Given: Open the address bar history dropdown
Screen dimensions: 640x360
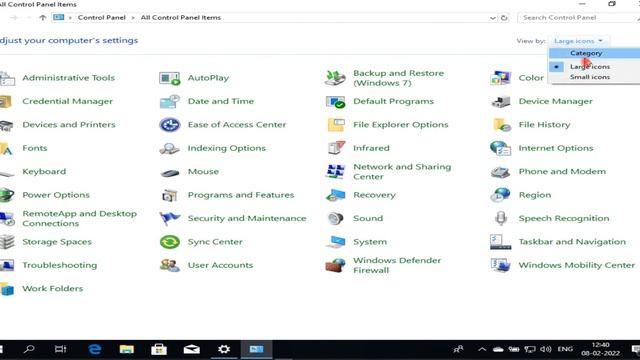Looking at the screenshot, I should 493,18.
